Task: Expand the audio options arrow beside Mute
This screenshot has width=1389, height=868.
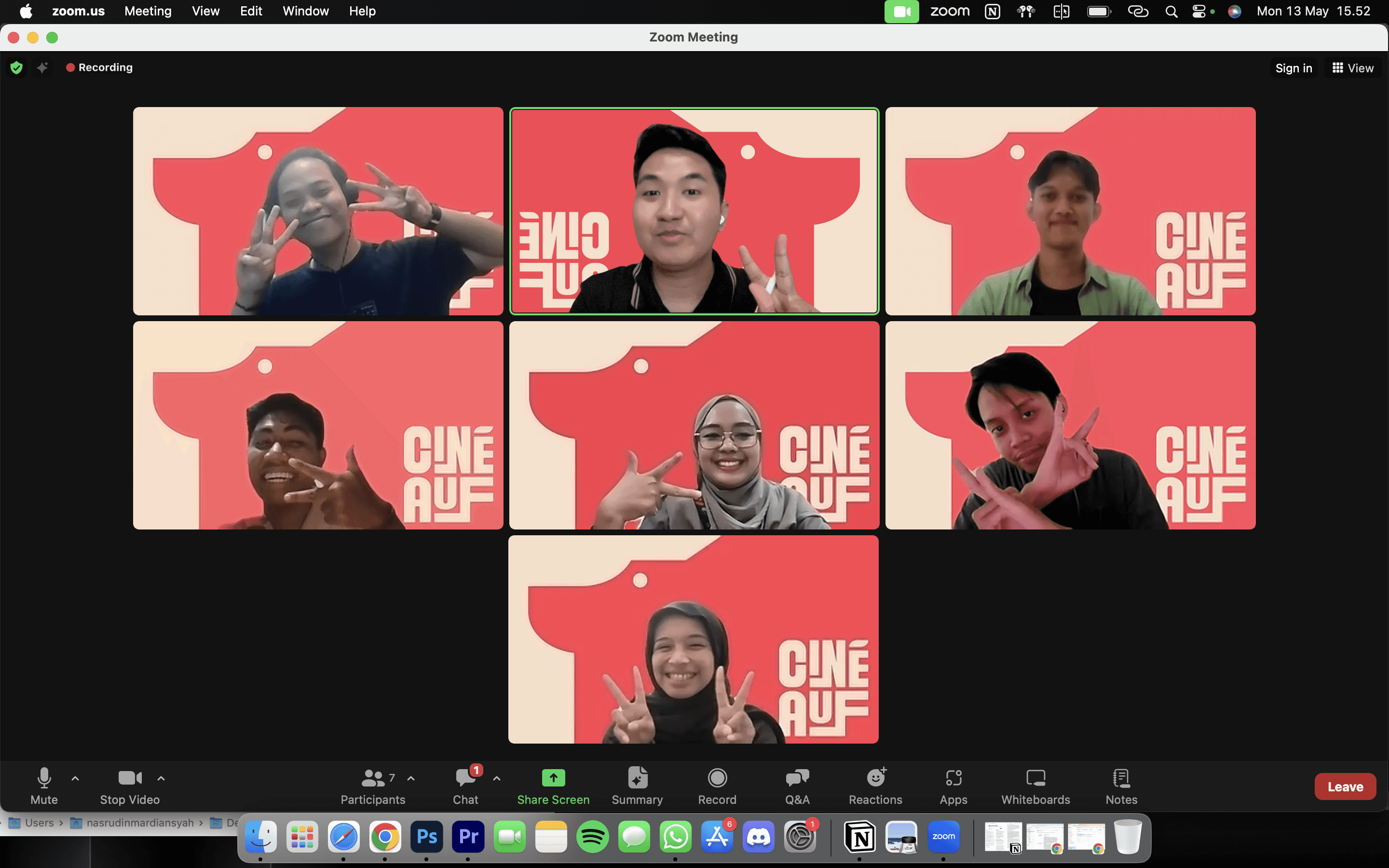Action: [75, 778]
